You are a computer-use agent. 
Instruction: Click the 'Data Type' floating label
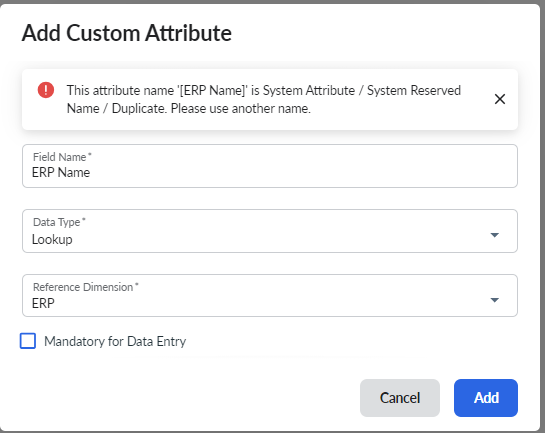click(x=59, y=222)
